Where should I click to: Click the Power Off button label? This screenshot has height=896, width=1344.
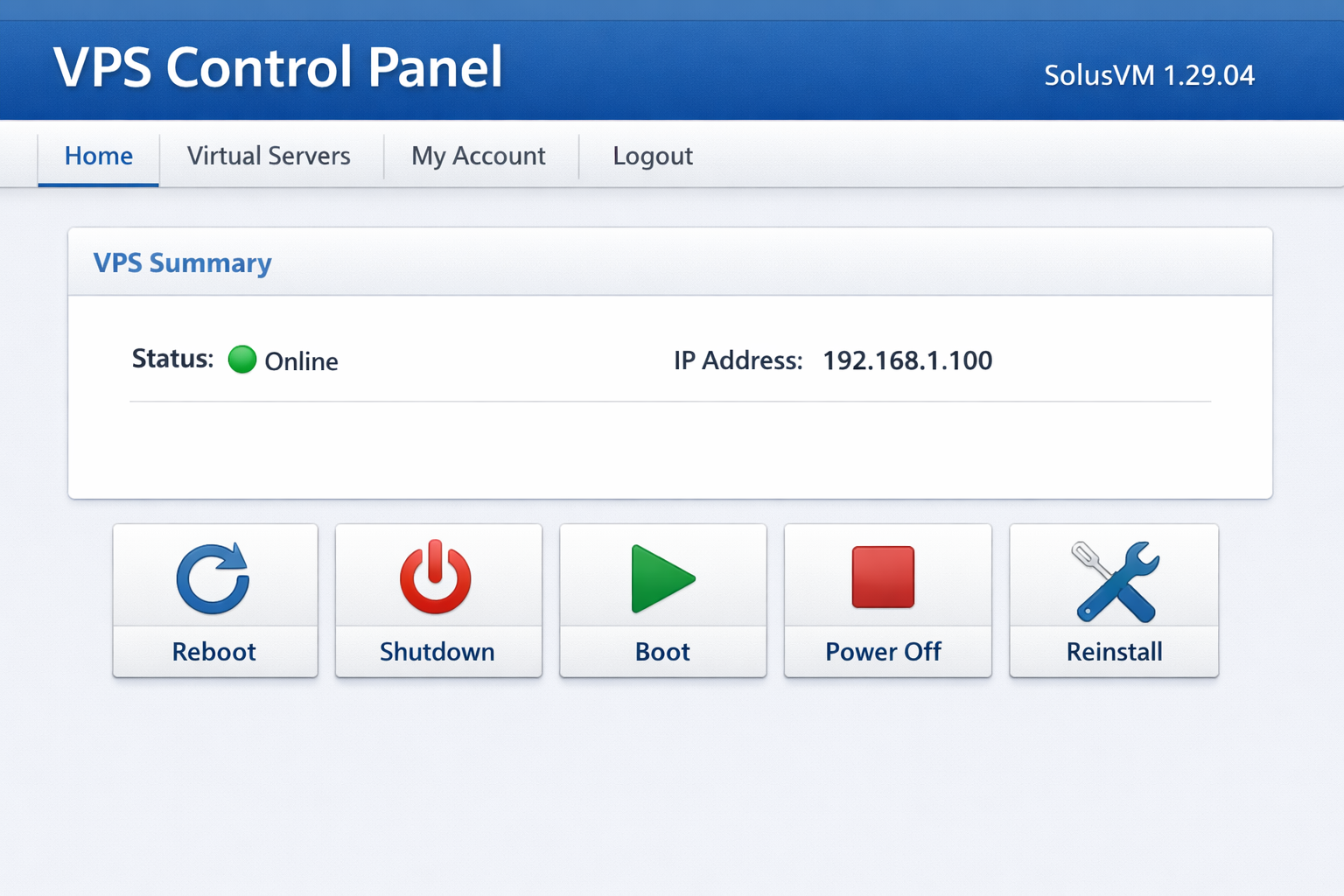coord(884,652)
